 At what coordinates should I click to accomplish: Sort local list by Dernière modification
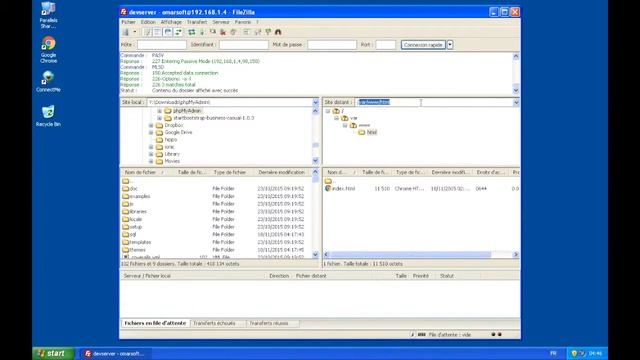282,173
